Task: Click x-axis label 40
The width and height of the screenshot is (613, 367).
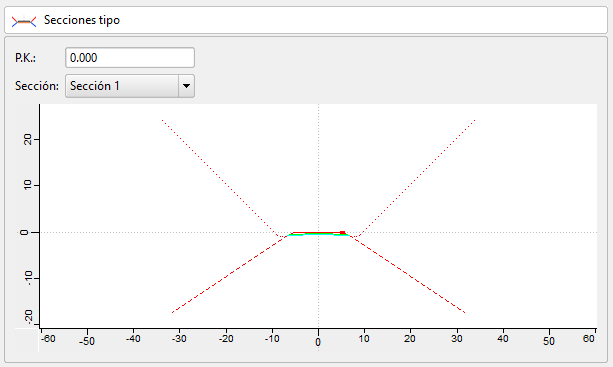Action: (503, 338)
